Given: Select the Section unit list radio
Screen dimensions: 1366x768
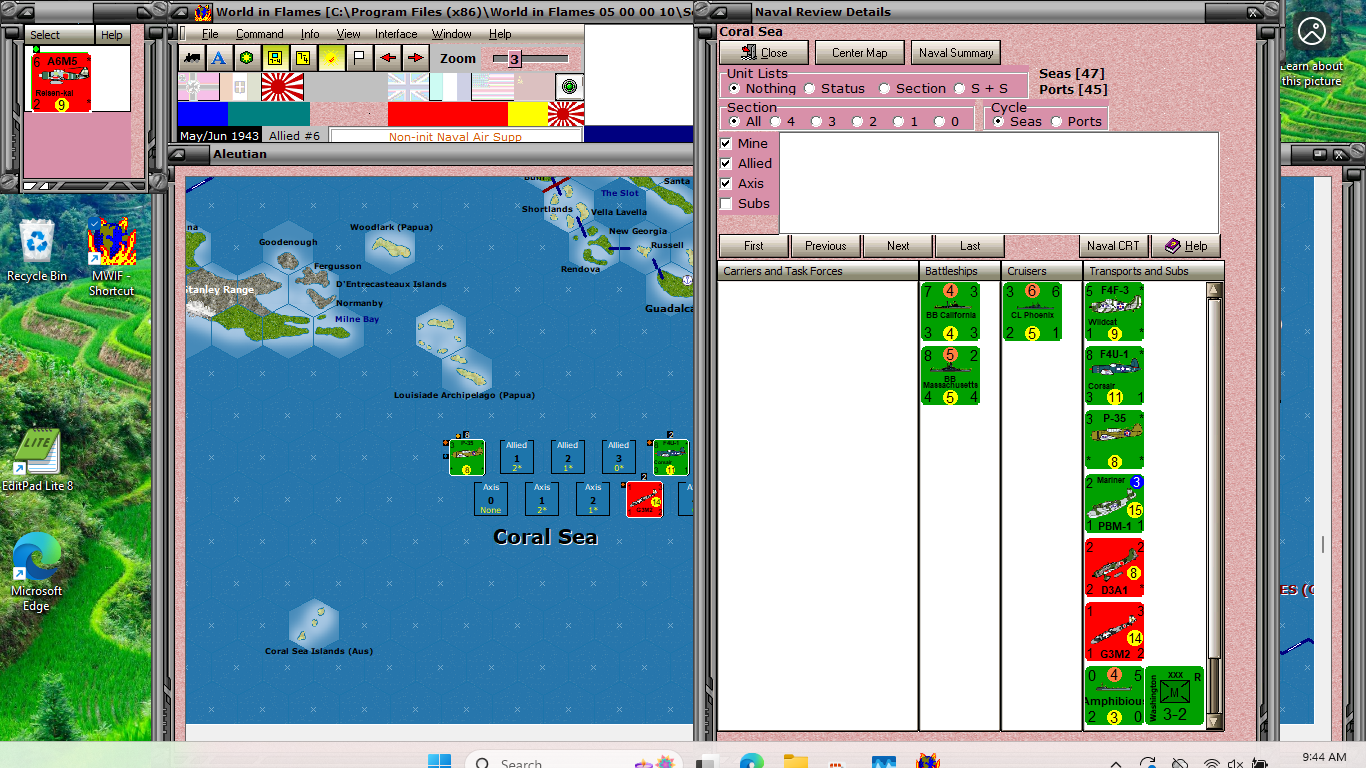Looking at the screenshot, I should pos(885,88).
